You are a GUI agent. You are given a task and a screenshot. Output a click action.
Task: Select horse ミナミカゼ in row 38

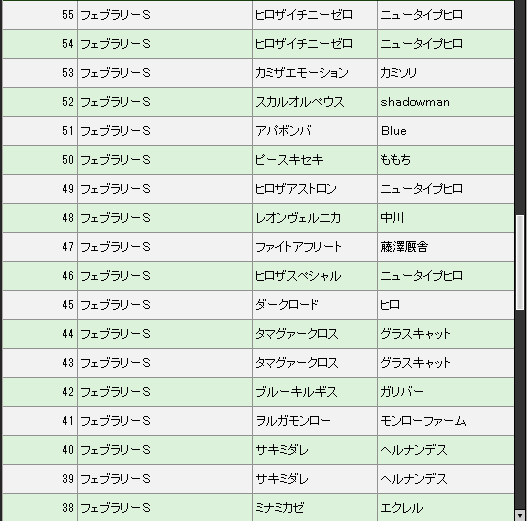[x=280, y=508]
